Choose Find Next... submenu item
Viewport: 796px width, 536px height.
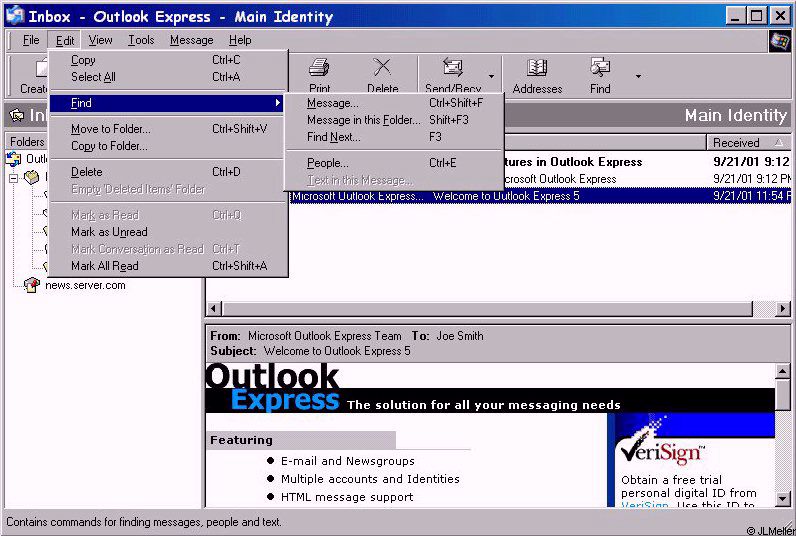pyautogui.click(x=395, y=137)
